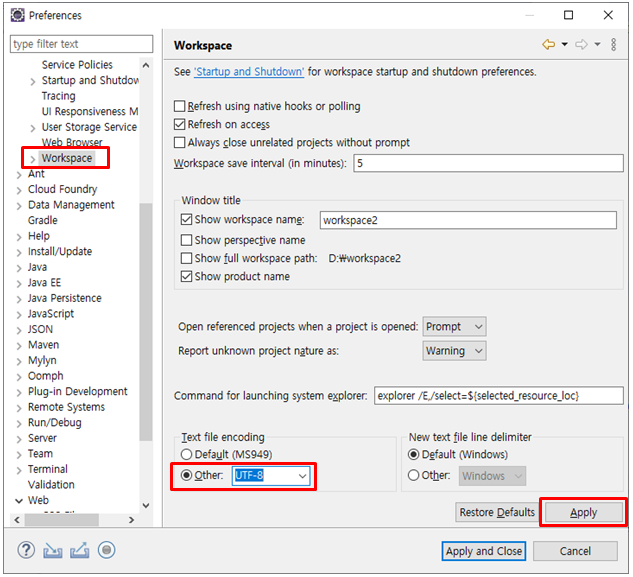
Task: Open the Forward history dropdown arrow
Action: point(597,44)
